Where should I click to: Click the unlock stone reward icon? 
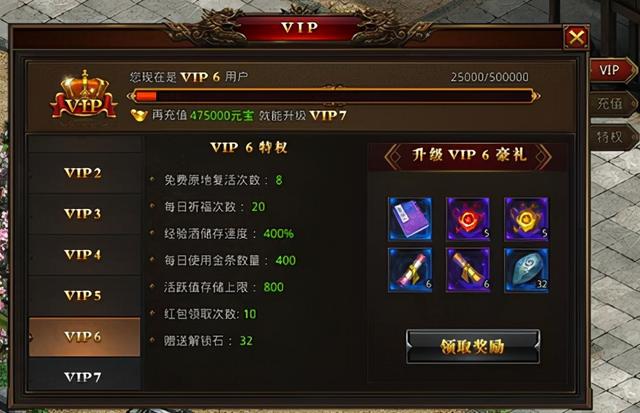(x=526, y=270)
